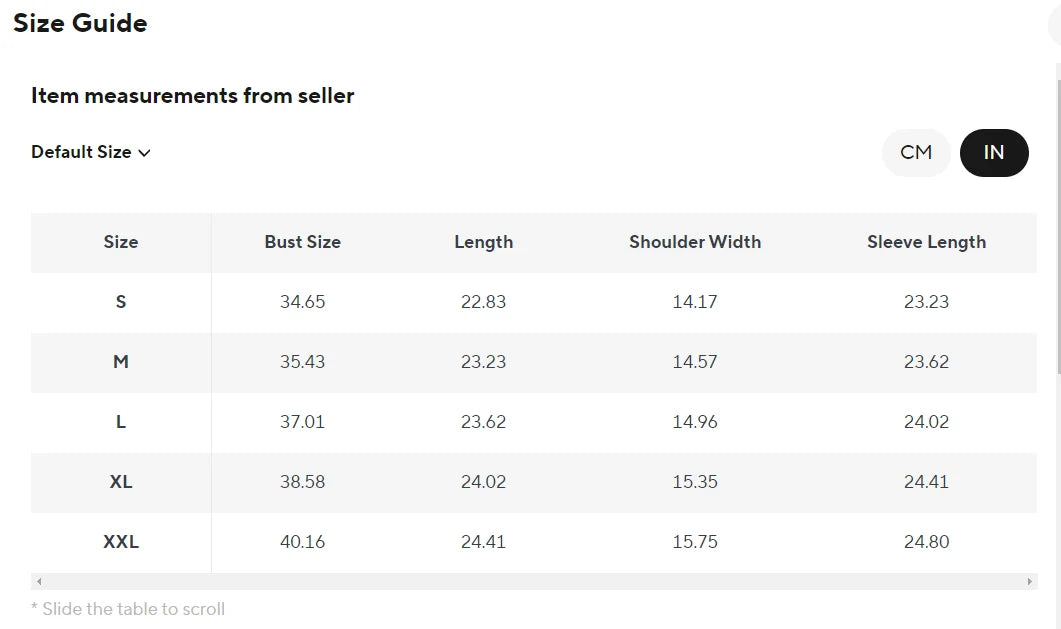Switch measurements to CM units
This screenshot has width=1061, height=629.
(x=915, y=153)
